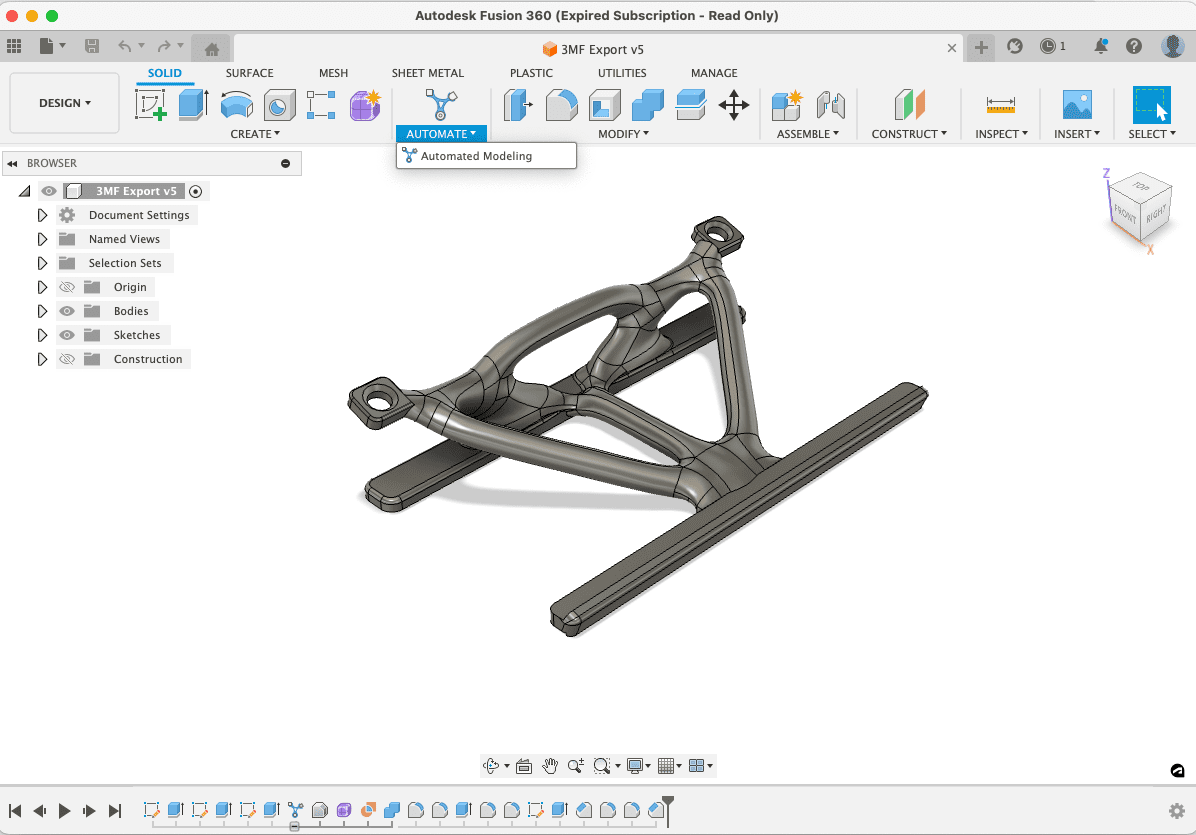Open the data panel grid icon
1196x835 pixels.
pos(14,47)
